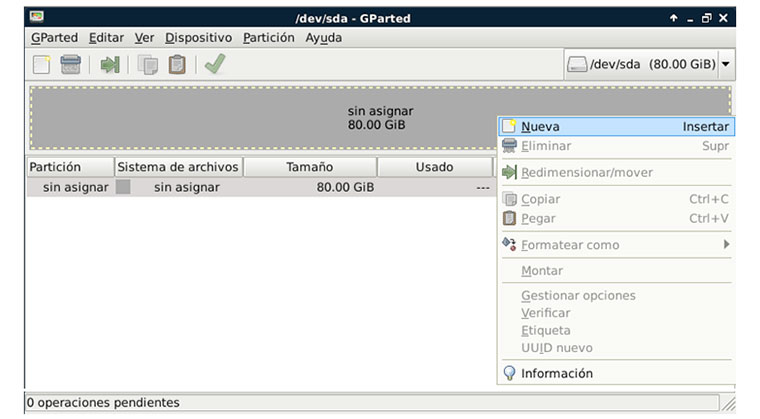760x419 pixels.
Task: Click the GParted app icon in title bar
Action: click(37, 17)
